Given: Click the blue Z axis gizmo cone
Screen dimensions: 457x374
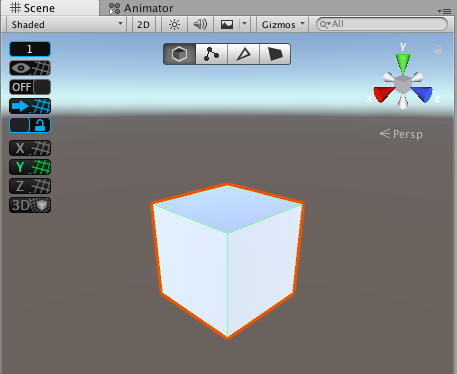Looking at the screenshot, I should pos(422,94).
